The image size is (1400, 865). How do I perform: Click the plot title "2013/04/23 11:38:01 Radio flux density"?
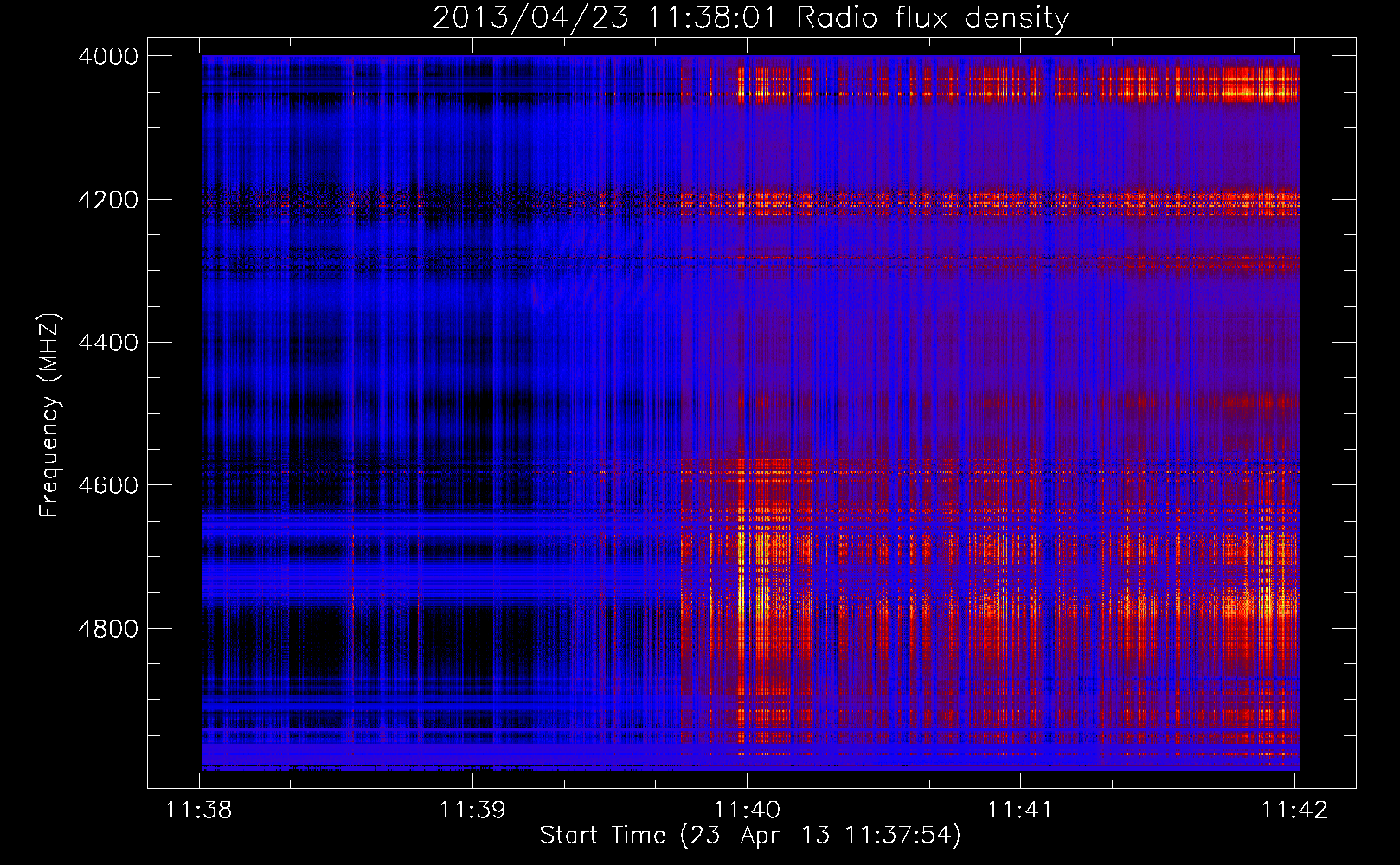point(750,18)
